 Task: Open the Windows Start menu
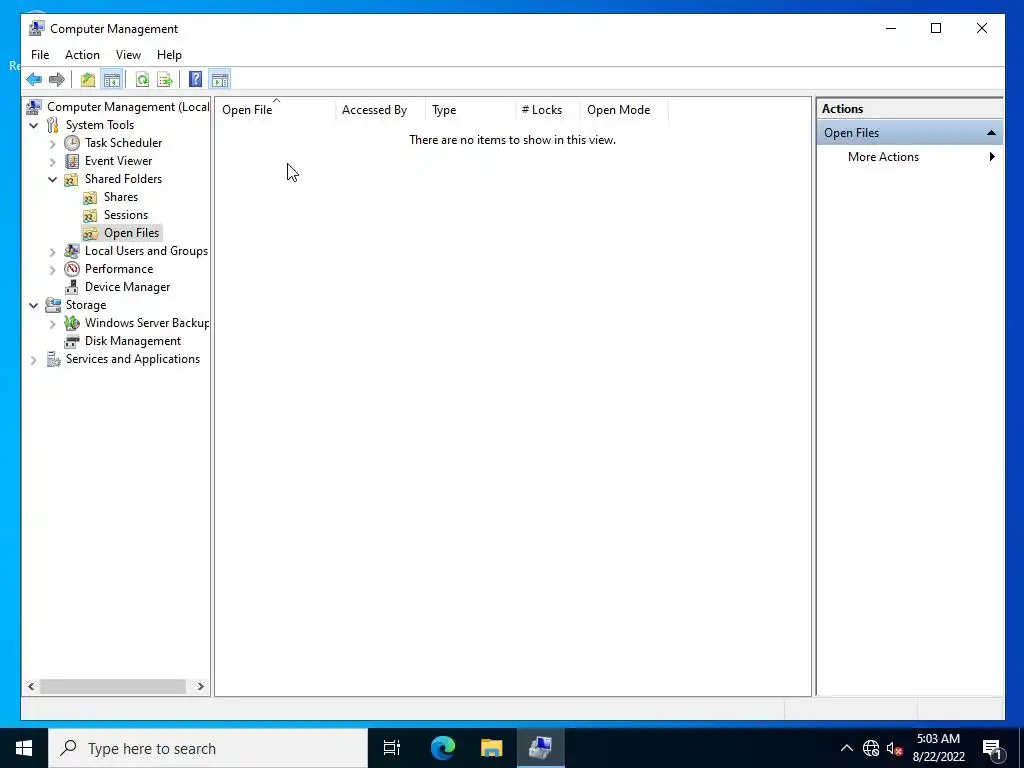[x=24, y=748]
